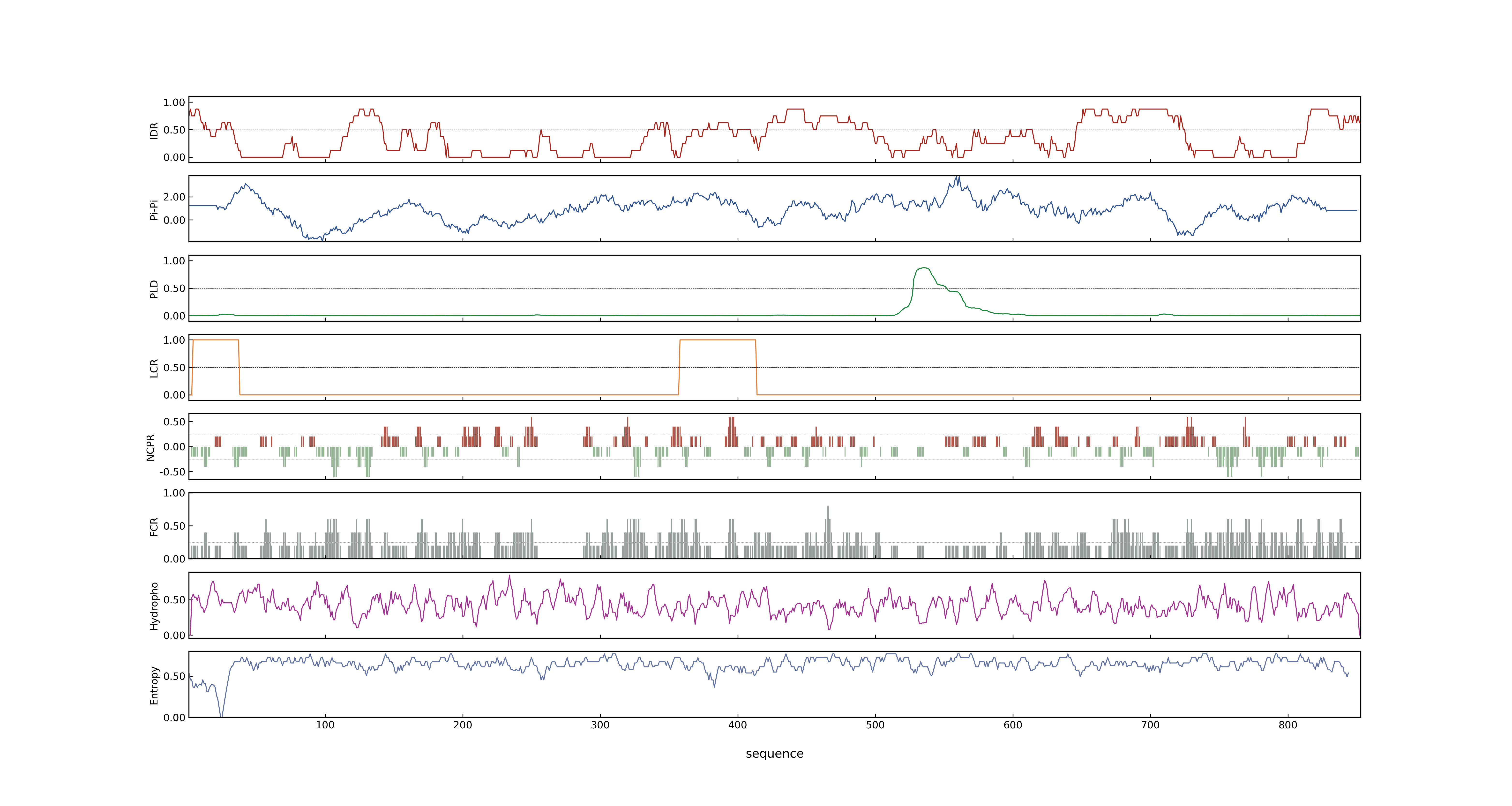Click the "1.00" tick in LCR panel
Image resolution: width=1512 pixels, height=806 pixels.
(x=174, y=340)
